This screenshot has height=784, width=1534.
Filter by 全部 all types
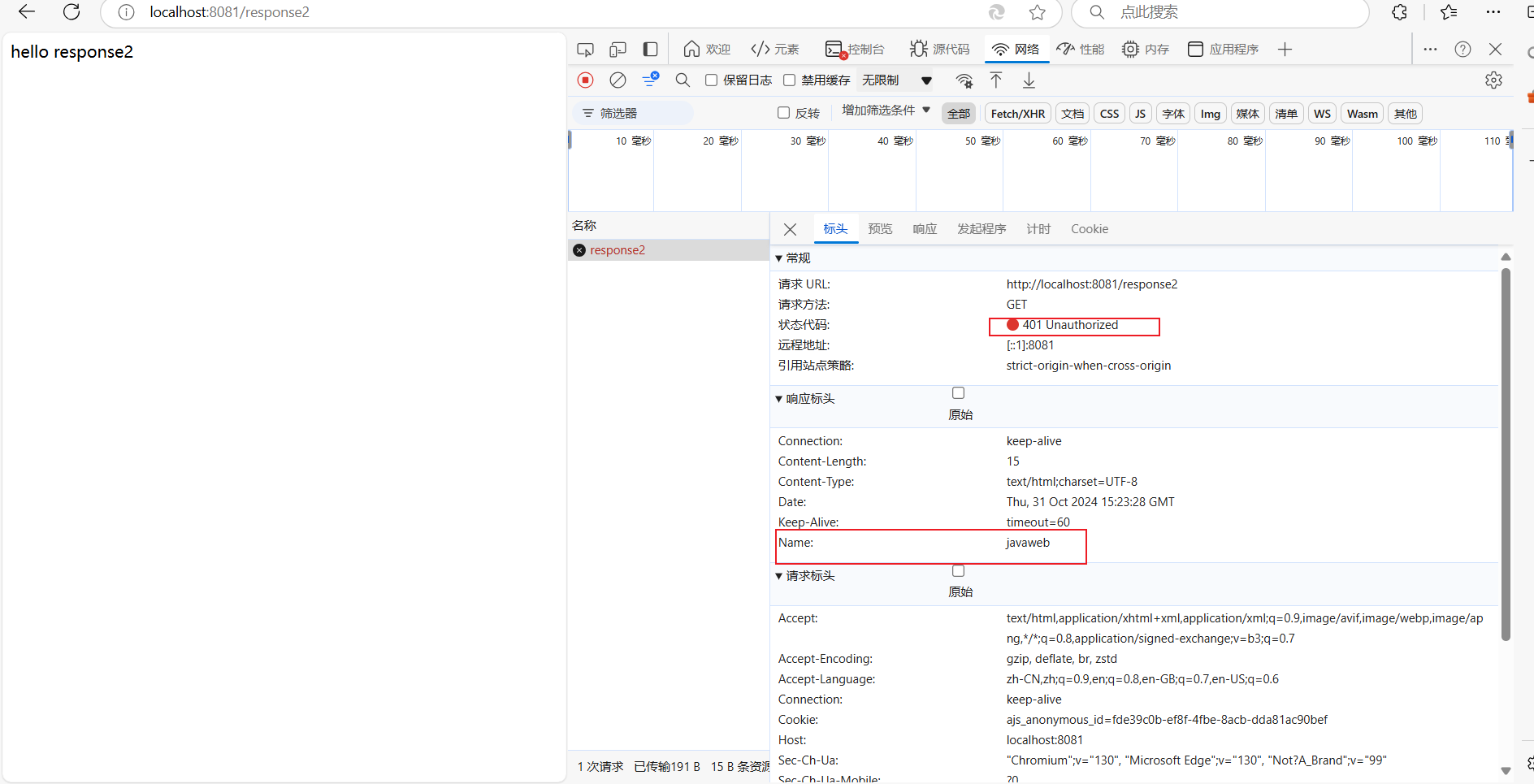pos(959,114)
